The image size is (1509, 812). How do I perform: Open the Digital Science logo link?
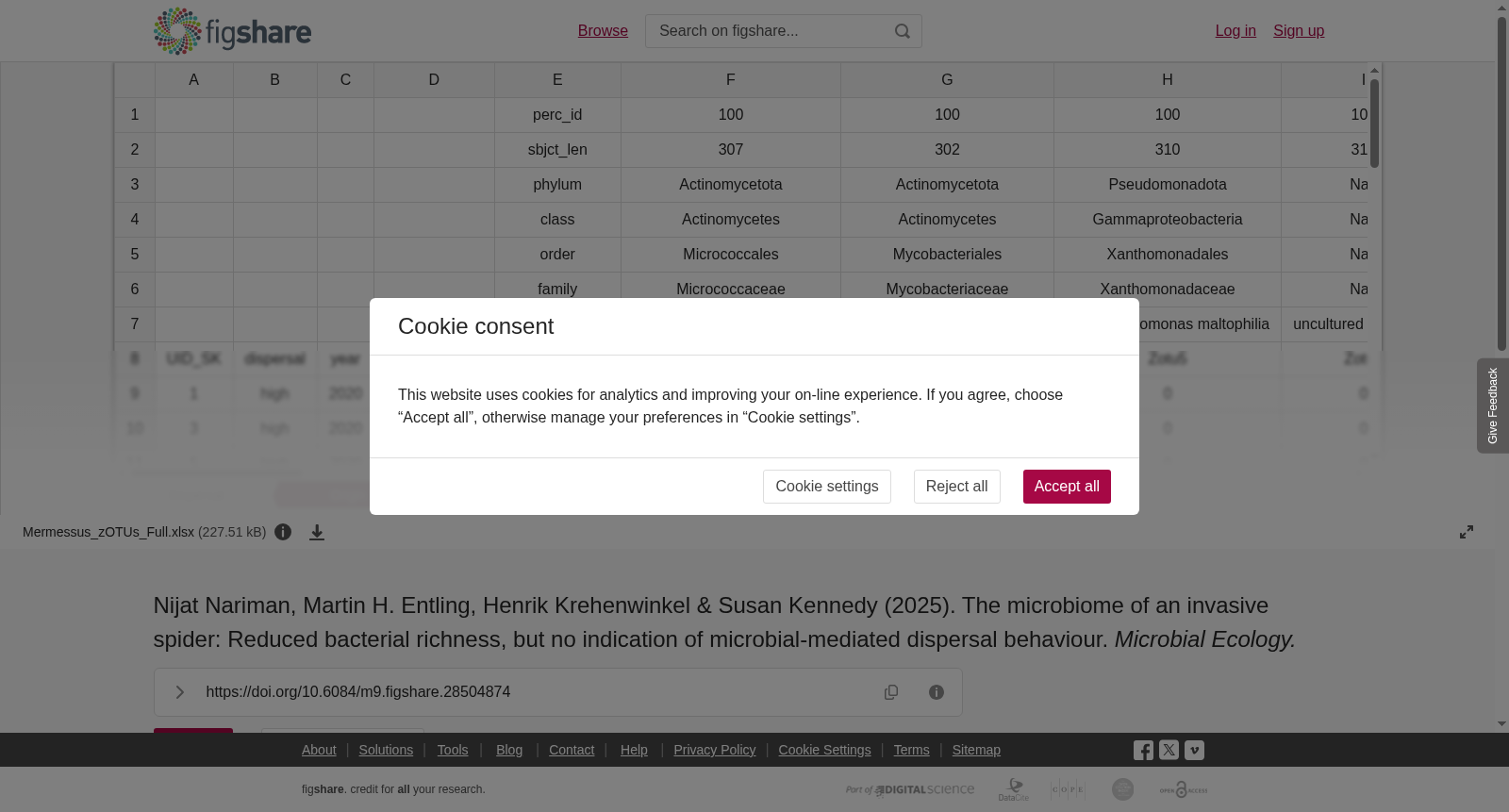coord(910,789)
